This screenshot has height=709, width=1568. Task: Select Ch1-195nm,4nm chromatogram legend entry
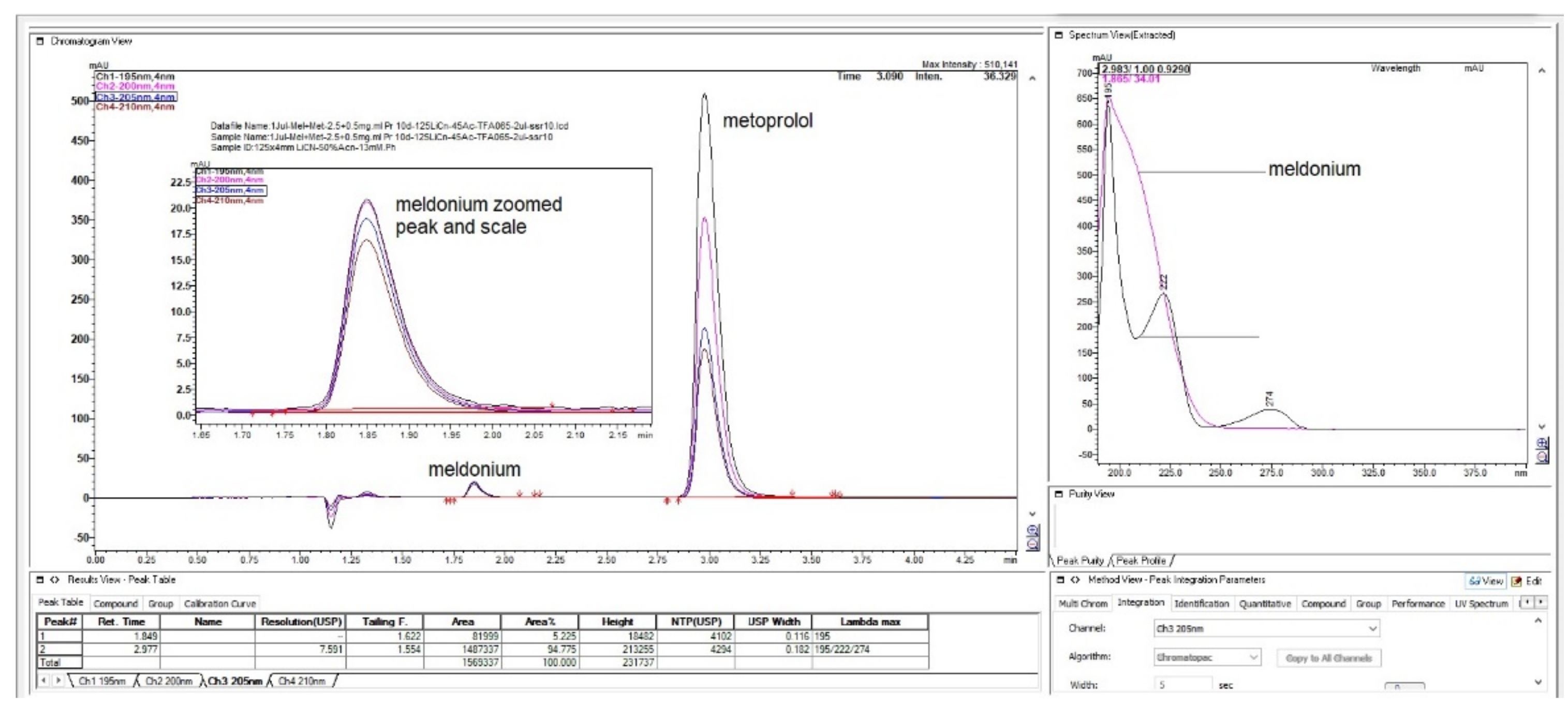(135, 77)
